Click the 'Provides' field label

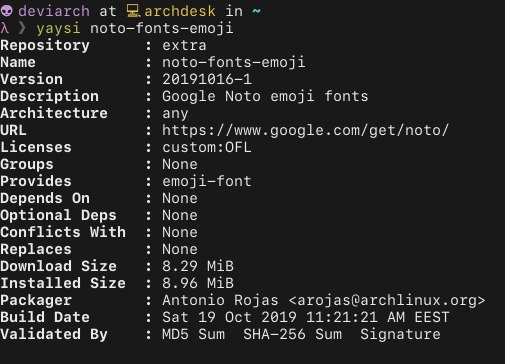coord(36,181)
